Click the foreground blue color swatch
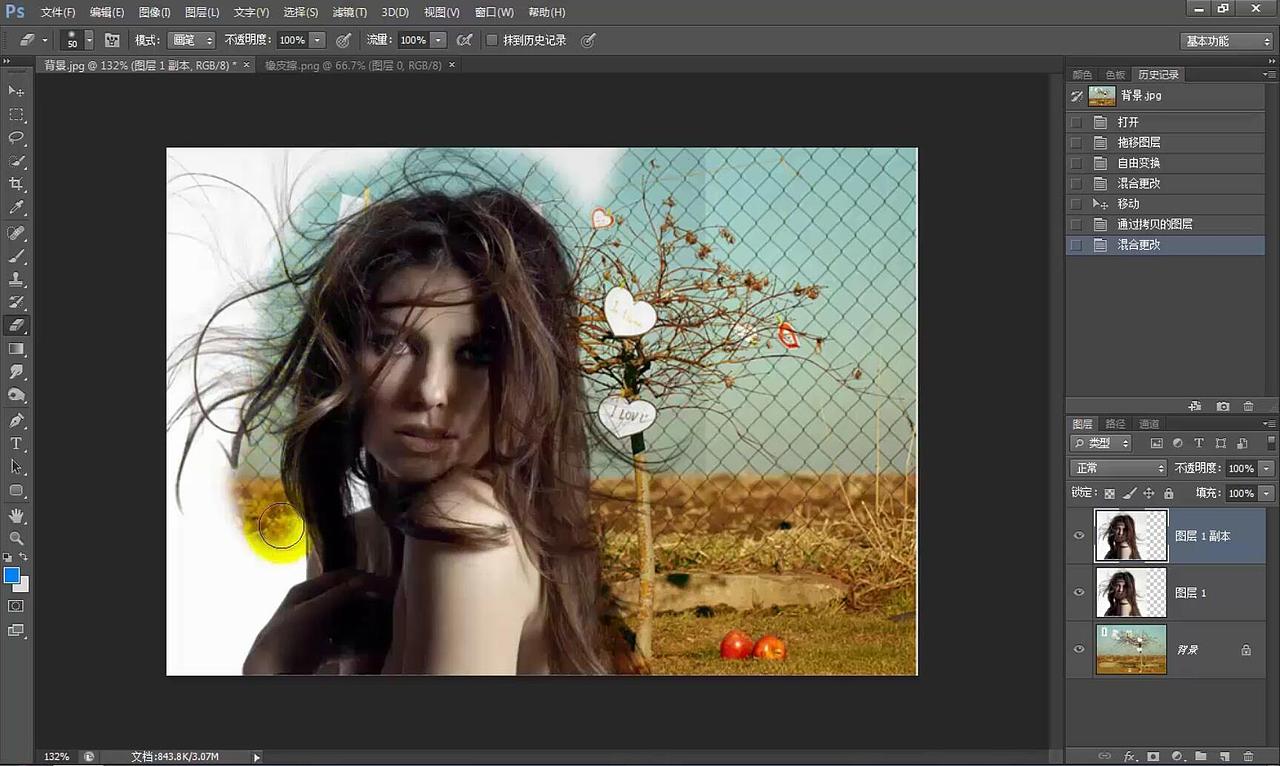1280x766 pixels. click(11, 575)
